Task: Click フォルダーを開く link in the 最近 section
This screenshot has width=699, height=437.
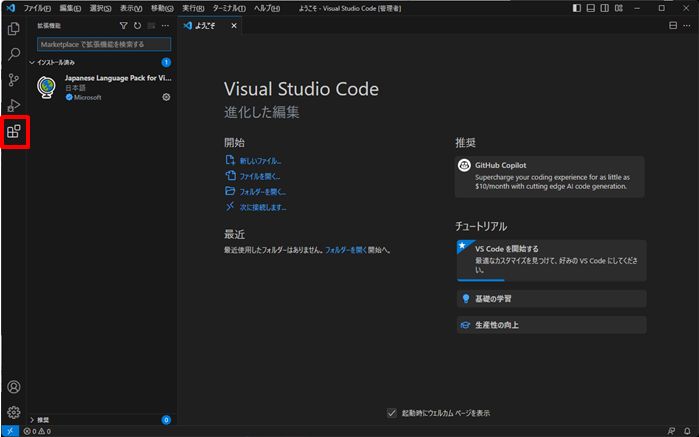Action: click(346, 250)
